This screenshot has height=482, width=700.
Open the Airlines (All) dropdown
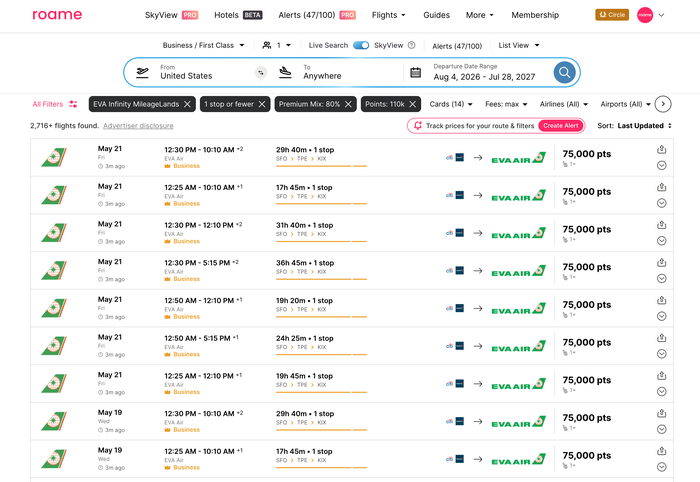click(564, 104)
